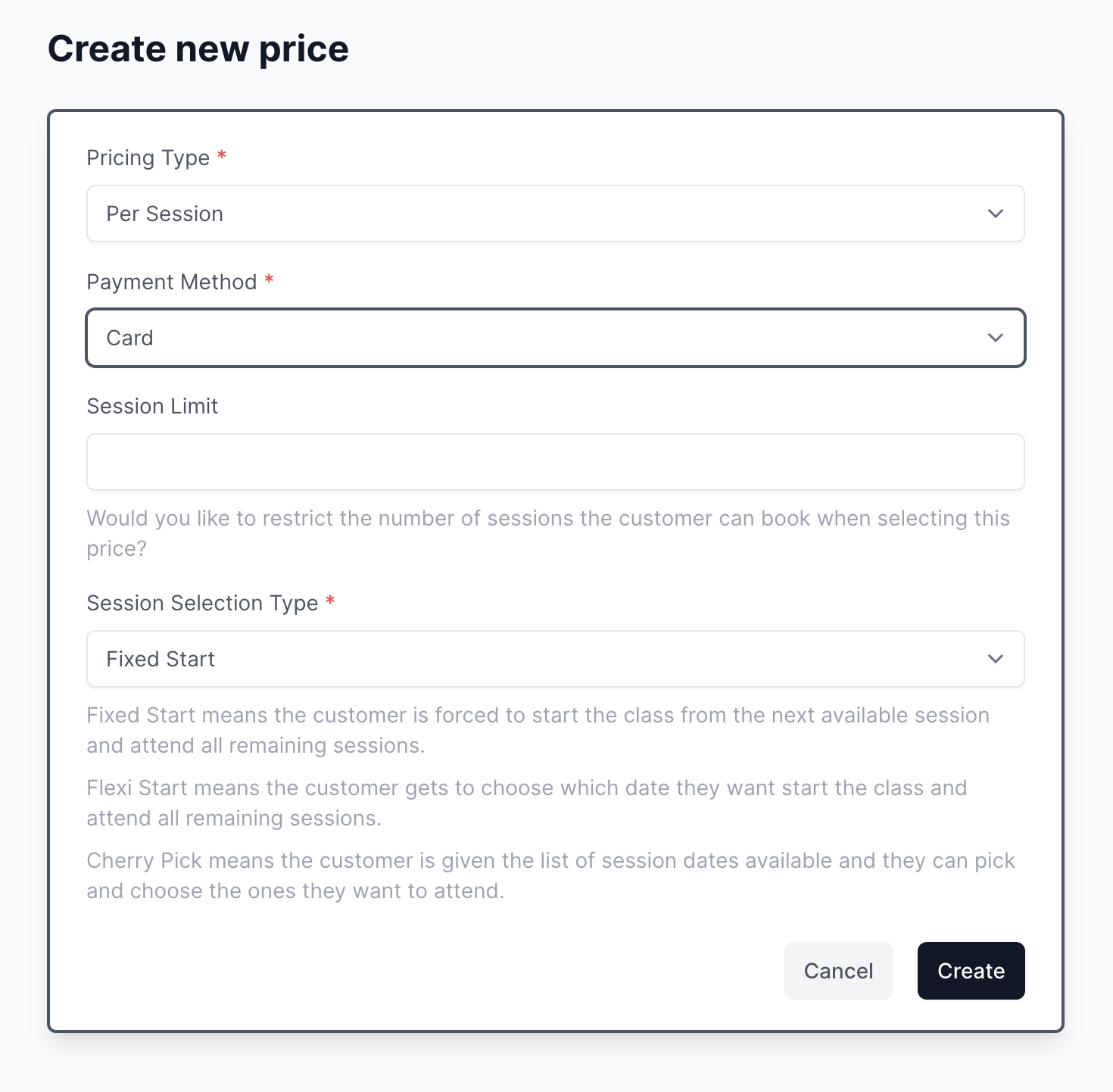Click the Flexi Start description text
This screenshot has width=1113, height=1092.
[x=527, y=803]
